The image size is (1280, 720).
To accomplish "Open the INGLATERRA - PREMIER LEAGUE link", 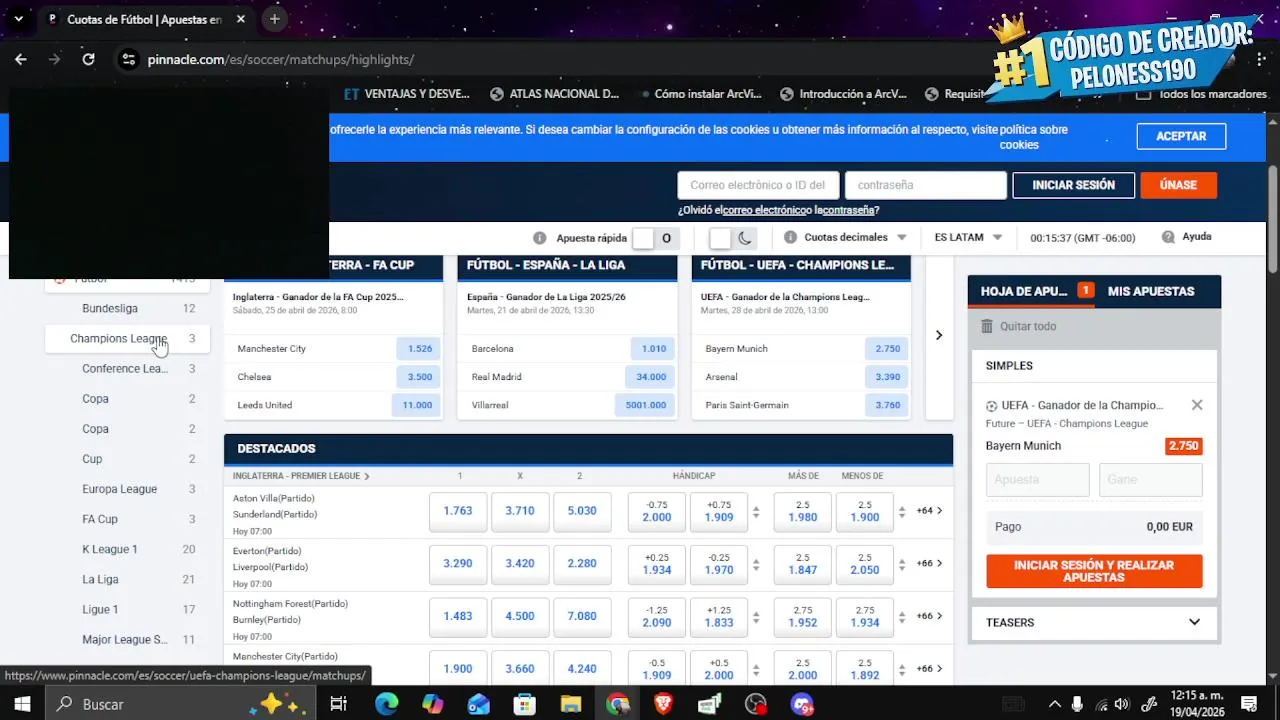I will click(301, 476).
